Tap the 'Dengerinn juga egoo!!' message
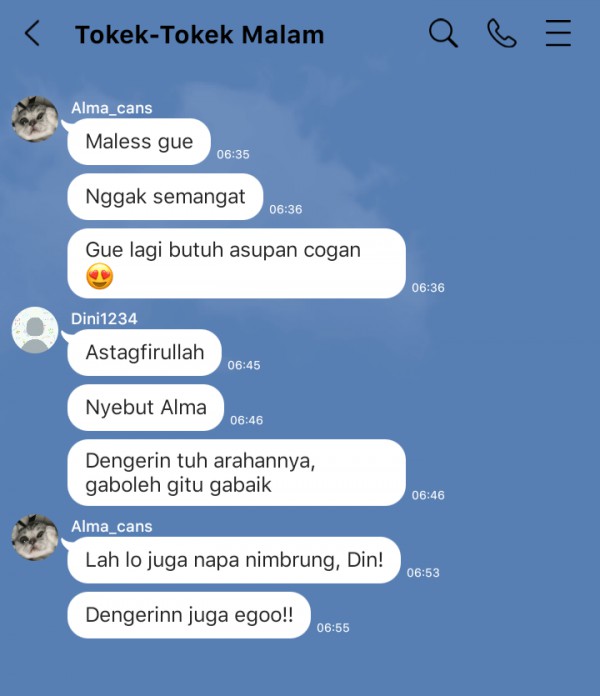Image resolution: width=600 pixels, height=696 pixels. [x=189, y=615]
